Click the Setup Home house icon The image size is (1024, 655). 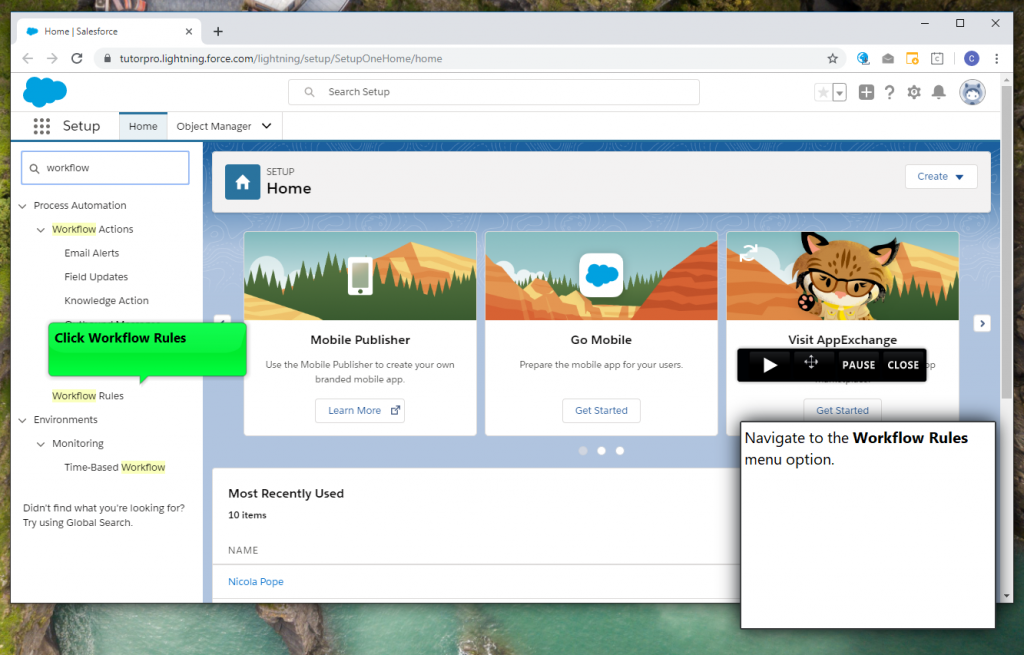point(242,182)
